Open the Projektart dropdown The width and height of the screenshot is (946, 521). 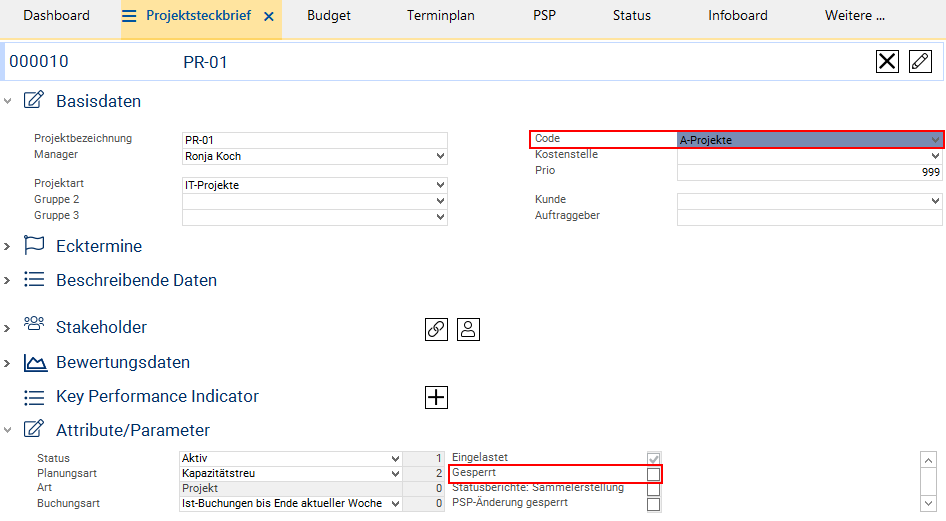pyautogui.click(x=441, y=185)
